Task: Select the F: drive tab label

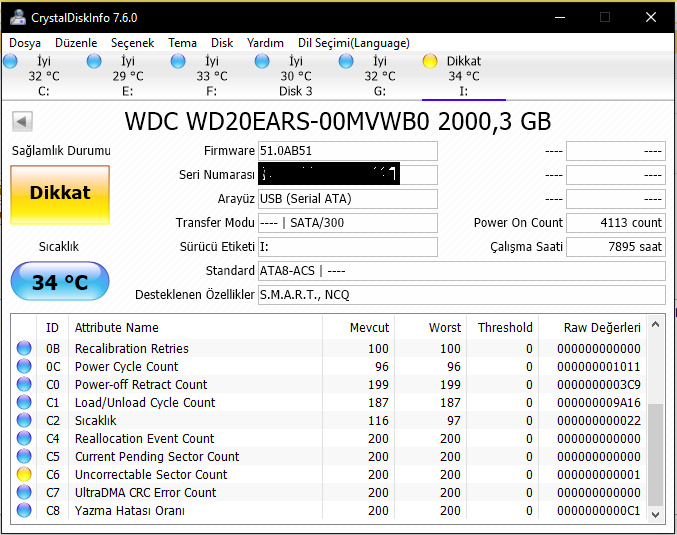Action: pyautogui.click(x=212, y=91)
